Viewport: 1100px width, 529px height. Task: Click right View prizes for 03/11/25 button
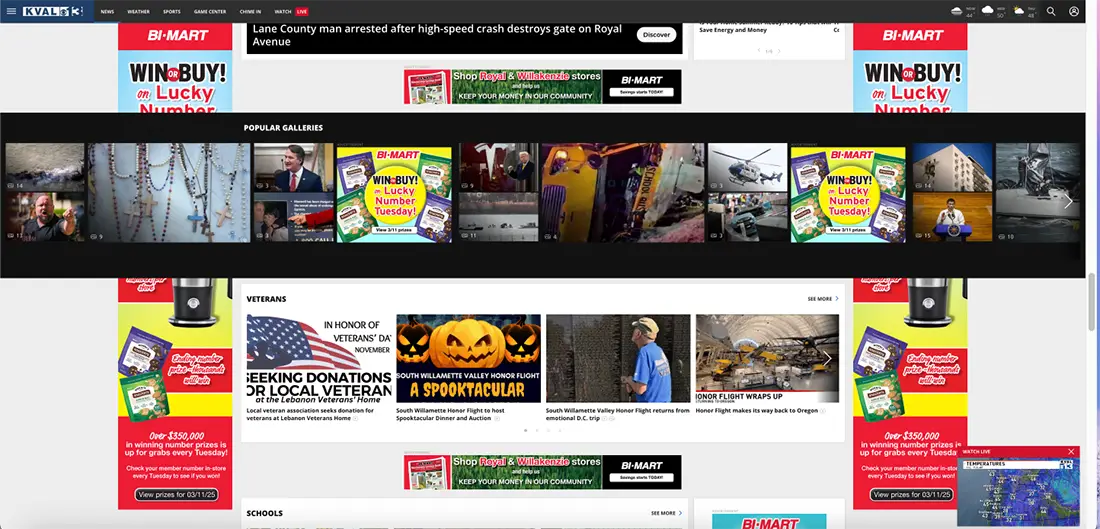[911, 495]
